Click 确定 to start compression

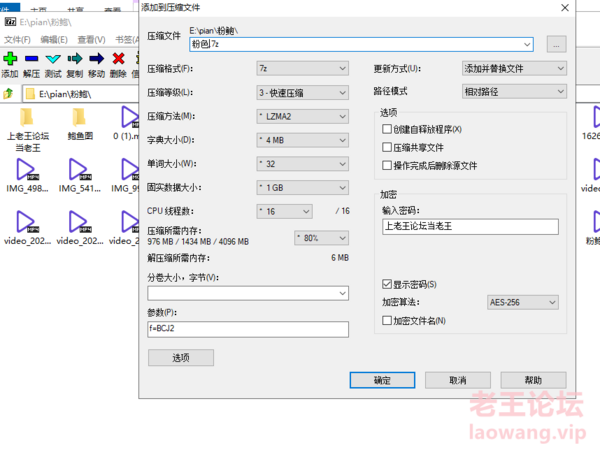point(382,380)
